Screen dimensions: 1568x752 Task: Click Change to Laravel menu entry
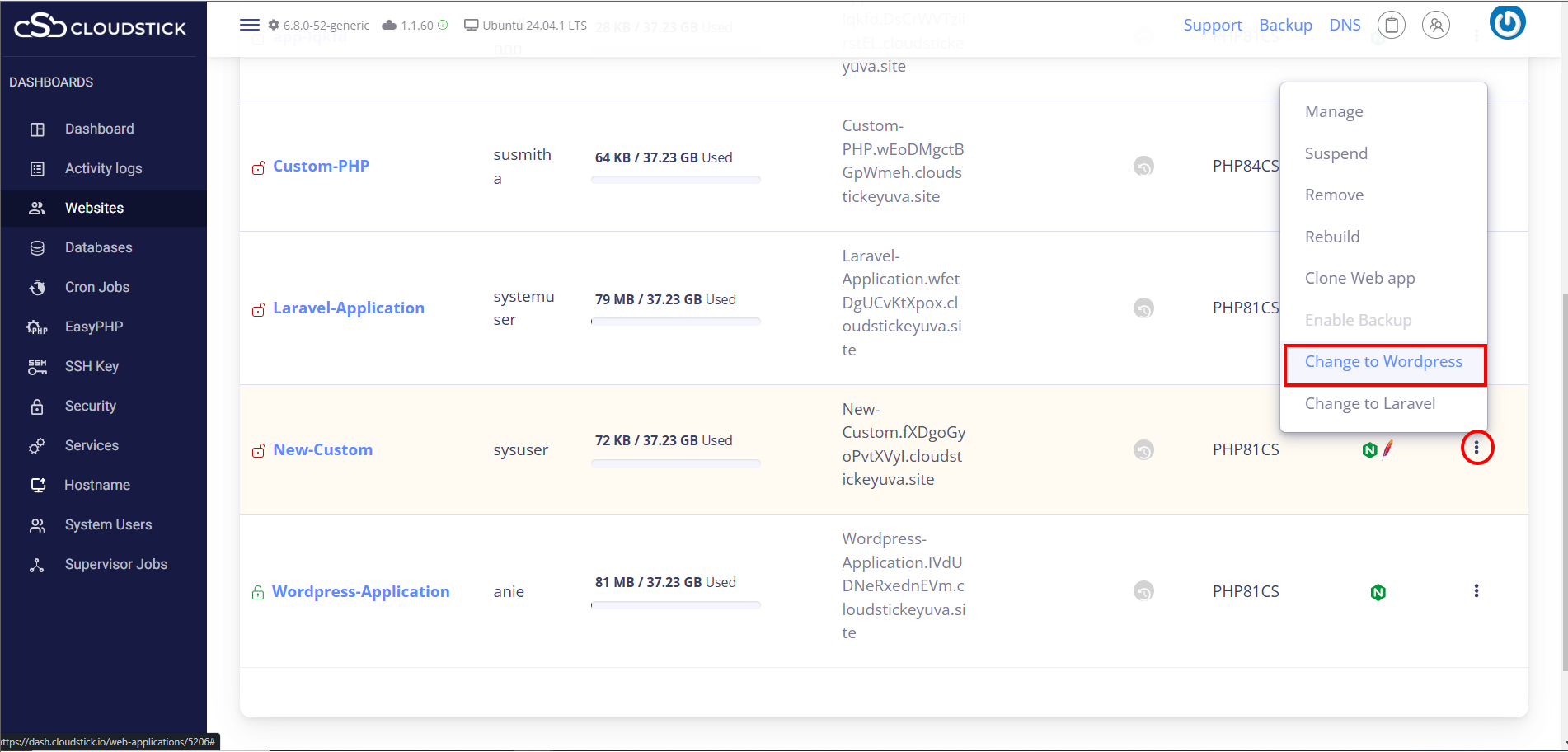[1369, 404]
